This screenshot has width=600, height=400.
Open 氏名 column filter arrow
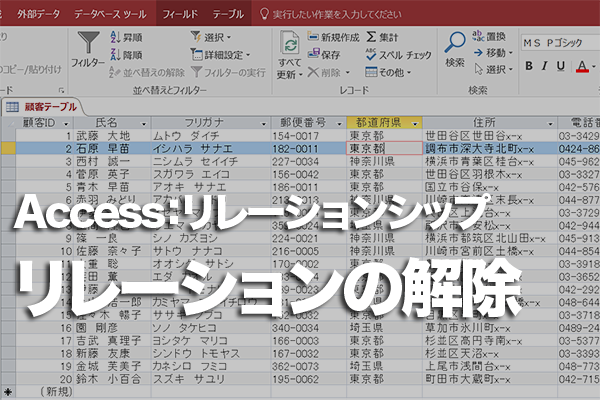[x=144, y=124]
